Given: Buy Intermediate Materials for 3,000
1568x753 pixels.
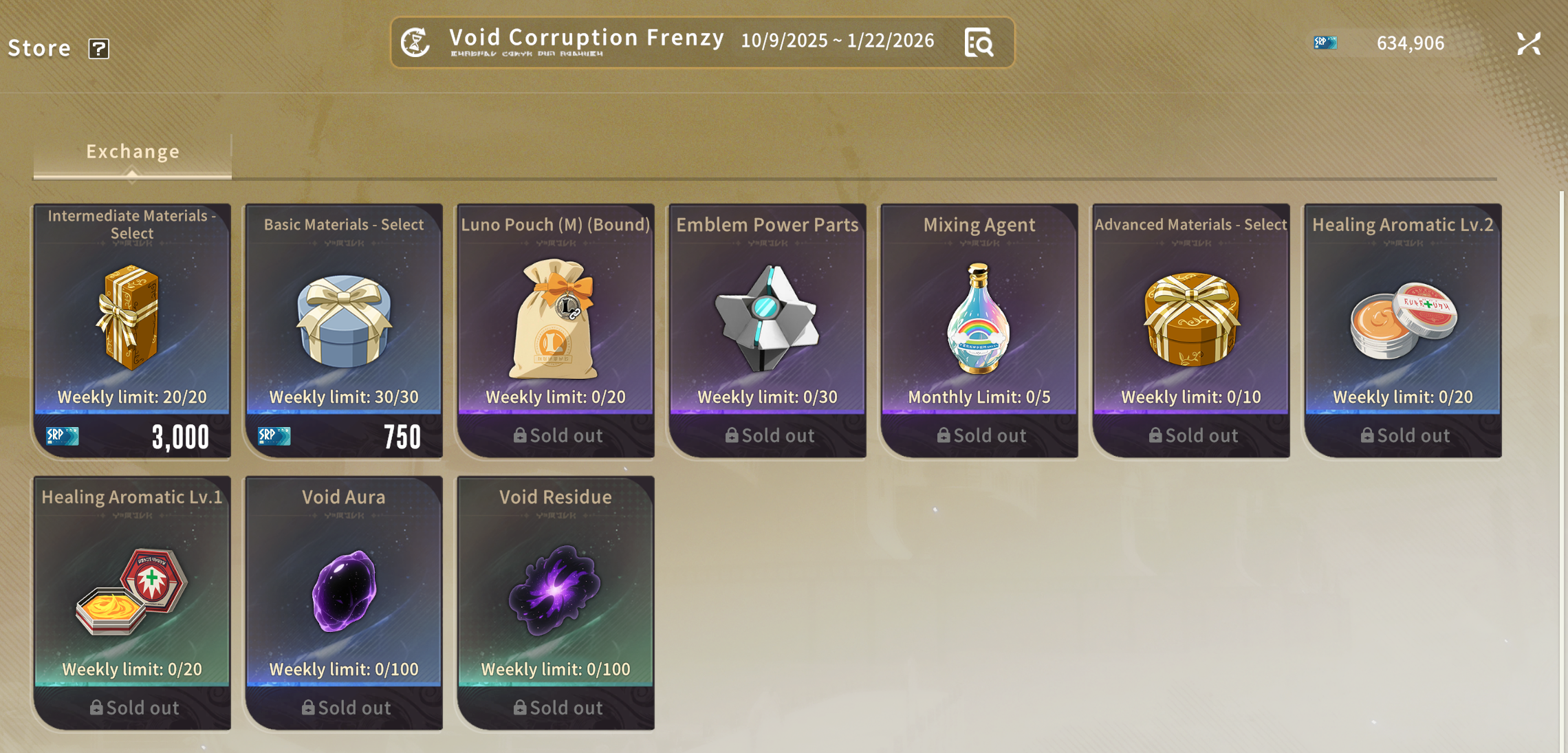Looking at the screenshot, I should [132, 436].
